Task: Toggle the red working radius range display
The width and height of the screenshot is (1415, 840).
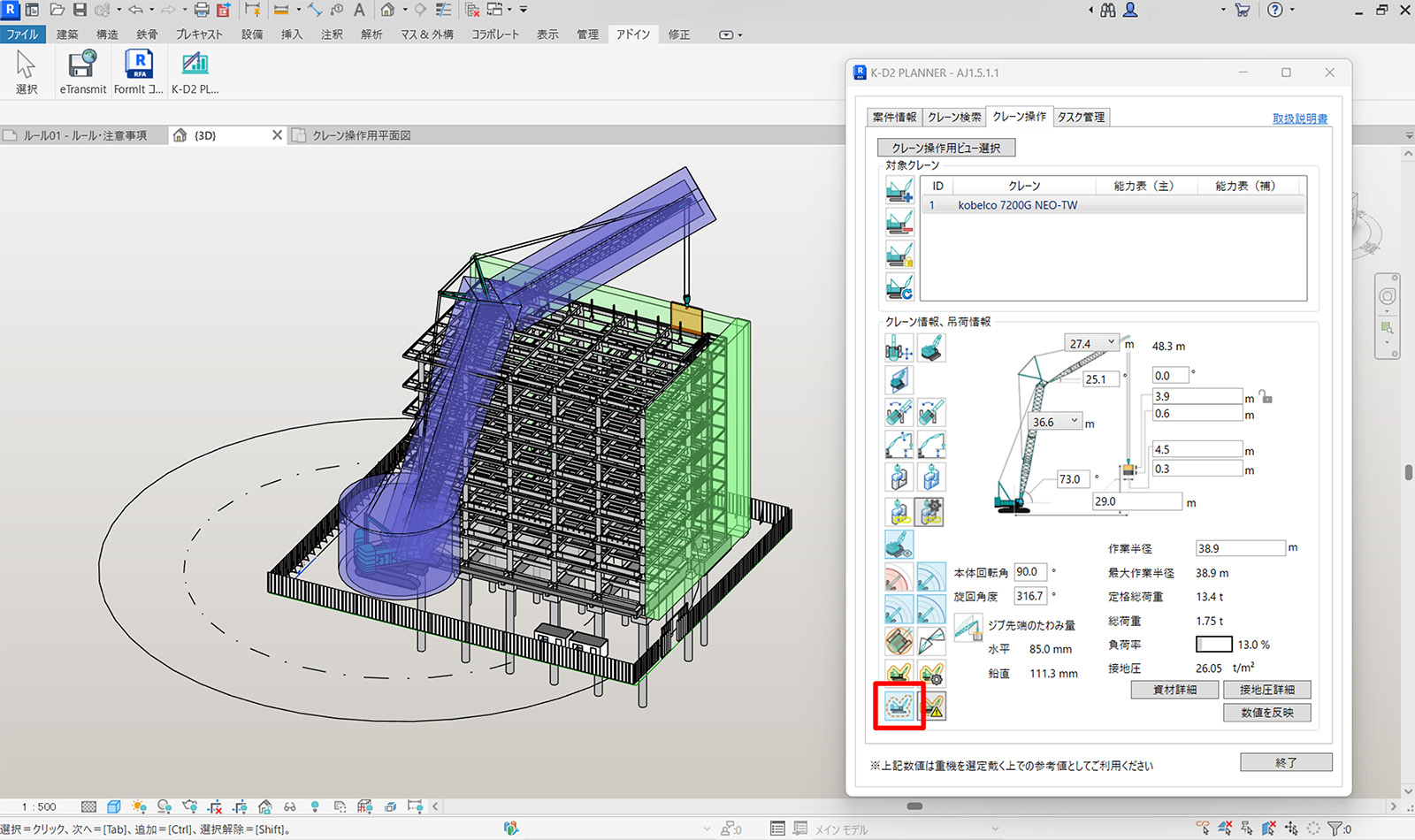Action: point(899,577)
